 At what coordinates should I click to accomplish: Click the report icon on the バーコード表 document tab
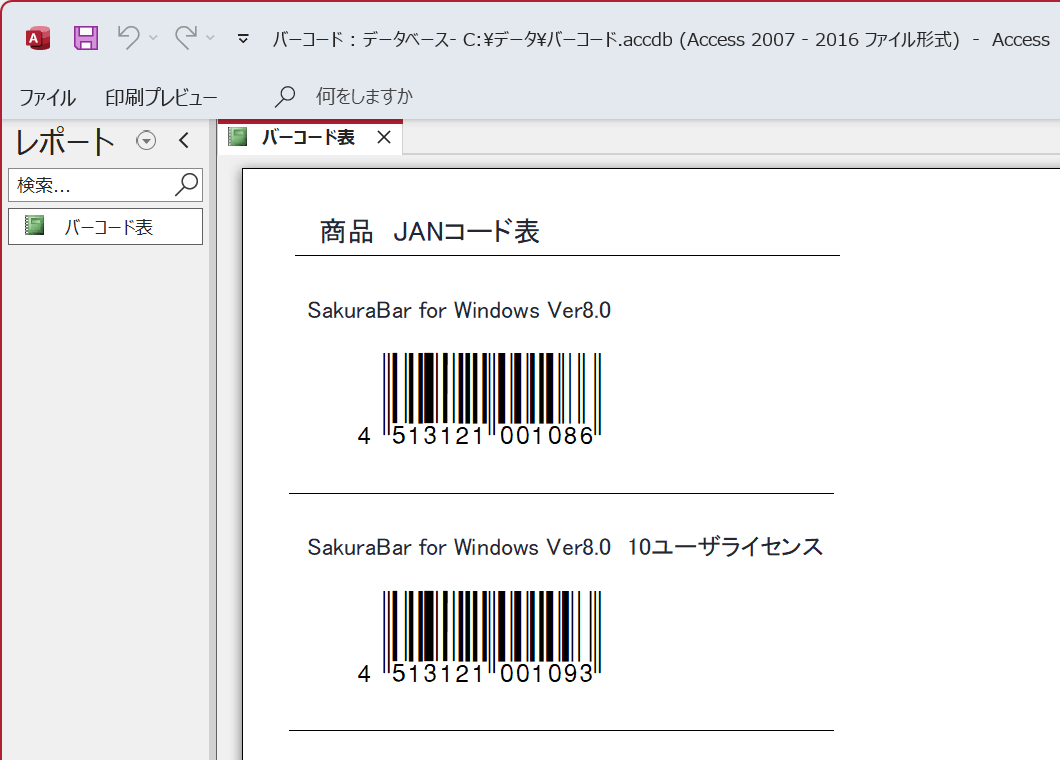click(238, 137)
